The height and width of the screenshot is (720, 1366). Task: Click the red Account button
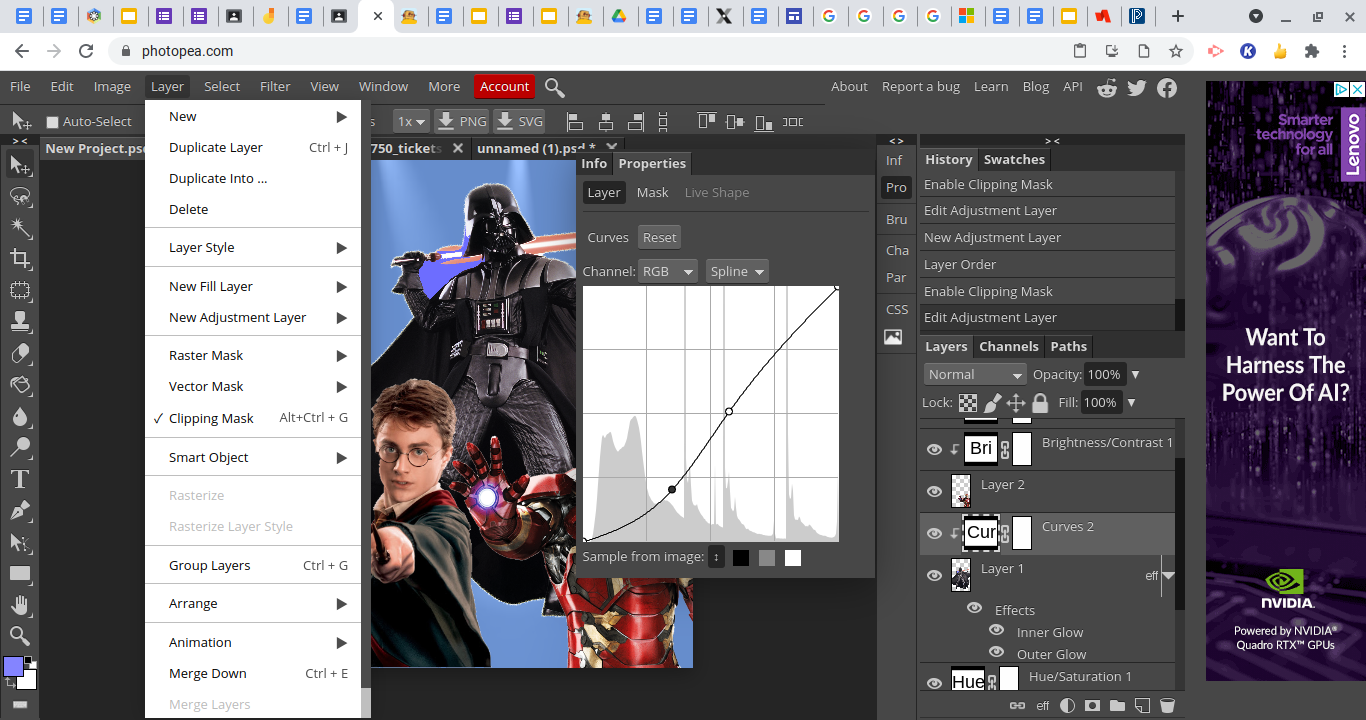click(x=504, y=87)
